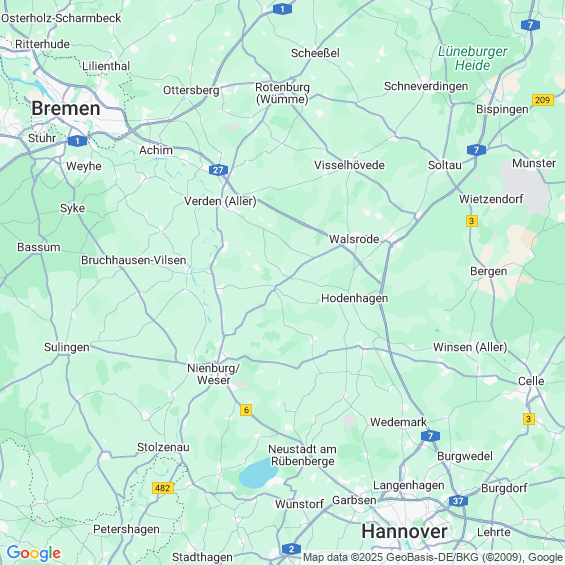Click the B3 road shield near Wietzendorf
This screenshot has width=565, height=565.
pos(472,221)
